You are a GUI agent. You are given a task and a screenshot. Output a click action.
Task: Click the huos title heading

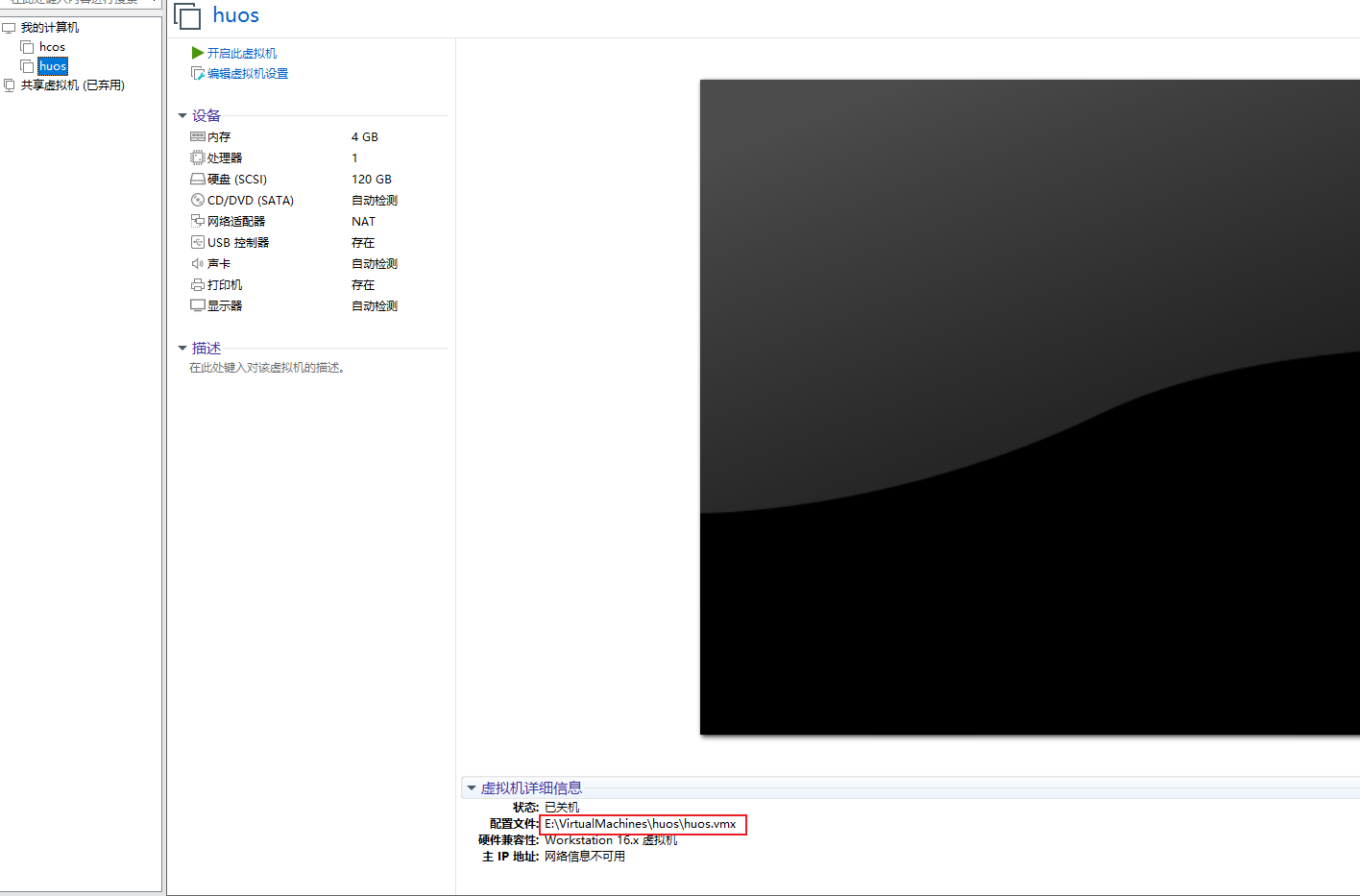coord(236,15)
